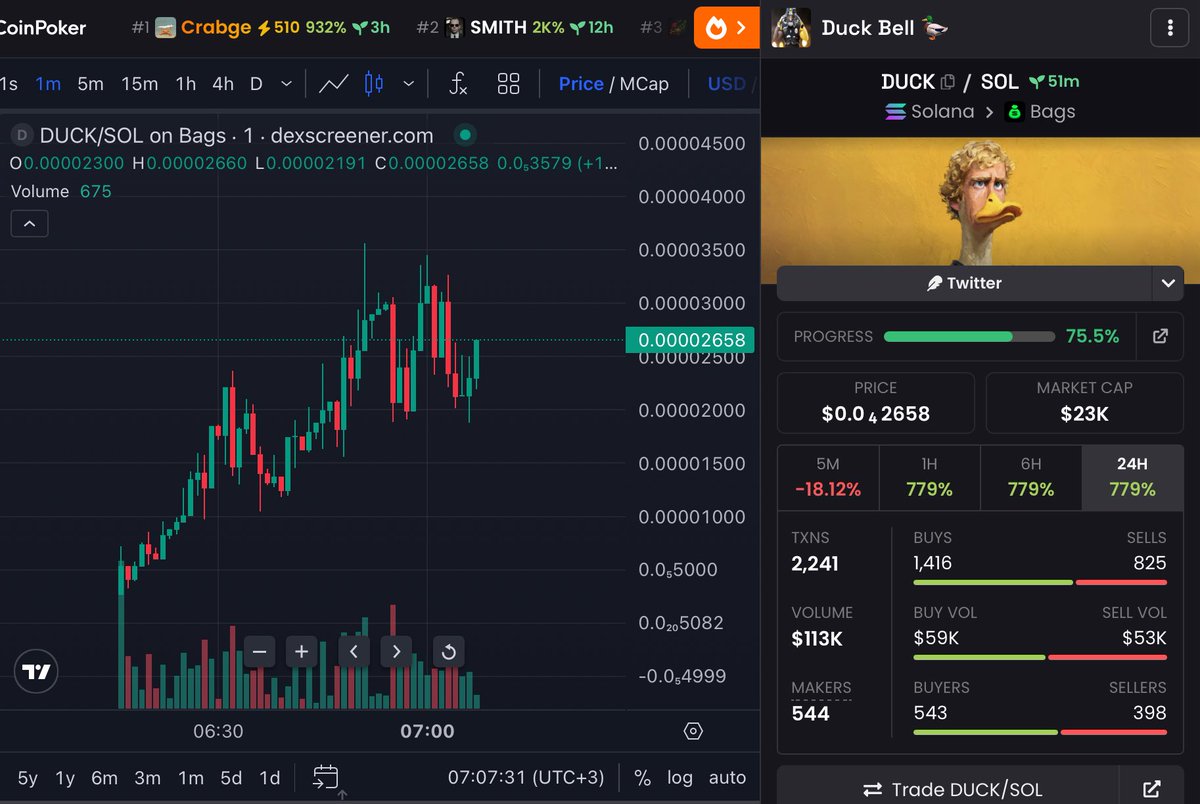
Task: Select the candlestick chart type icon
Action: pyautogui.click(x=374, y=84)
